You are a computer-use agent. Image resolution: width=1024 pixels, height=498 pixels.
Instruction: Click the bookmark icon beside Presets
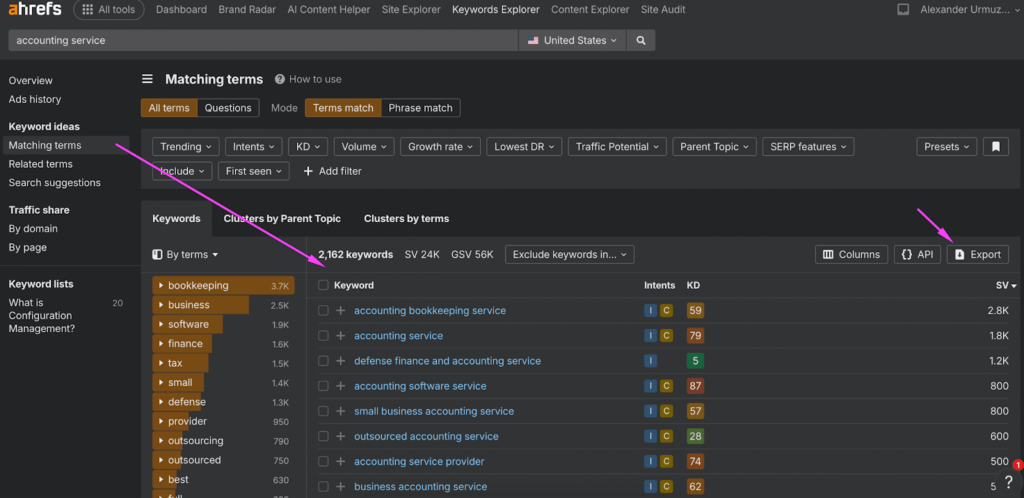pyautogui.click(x=994, y=147)
